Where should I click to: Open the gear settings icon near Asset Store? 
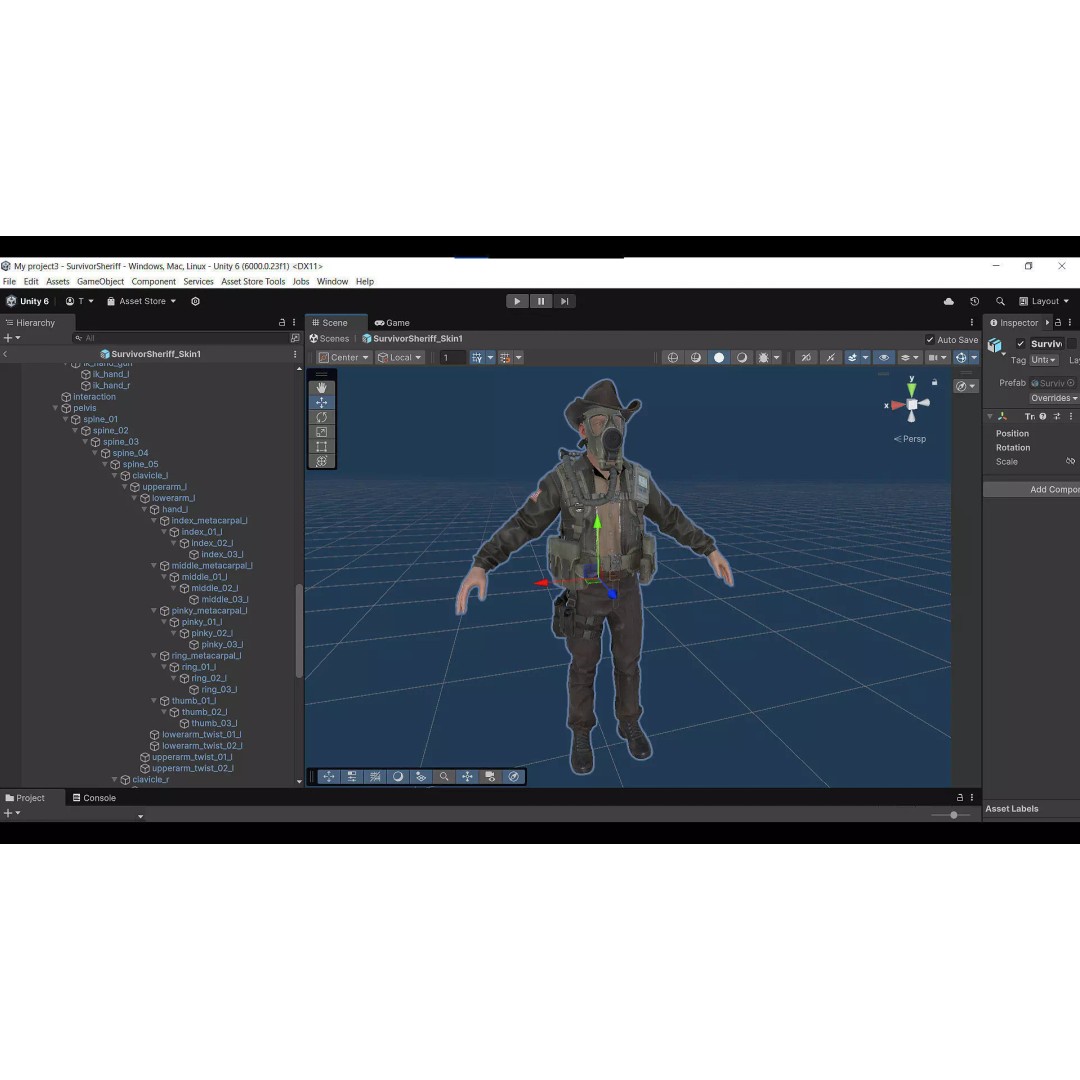(x=196, y=301)
